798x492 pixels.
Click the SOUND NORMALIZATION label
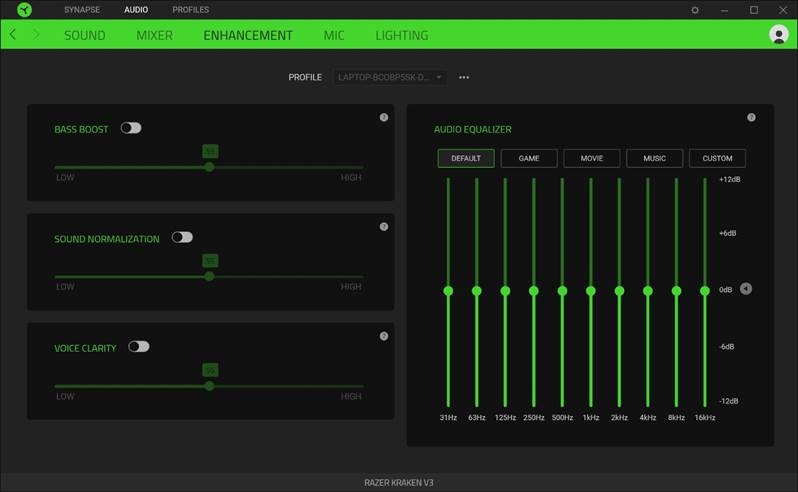click(106, 239)
